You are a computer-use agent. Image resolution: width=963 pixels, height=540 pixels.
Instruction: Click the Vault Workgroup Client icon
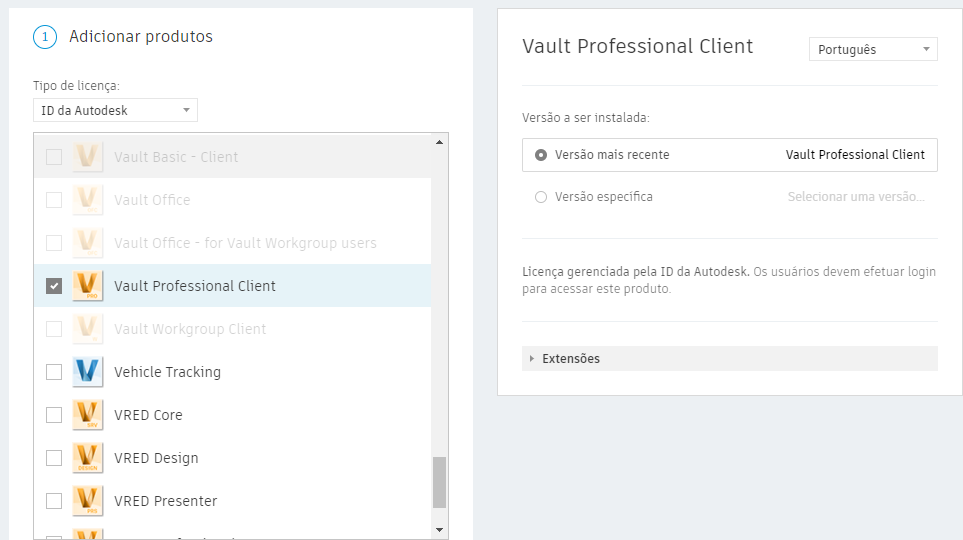[88, 329]
